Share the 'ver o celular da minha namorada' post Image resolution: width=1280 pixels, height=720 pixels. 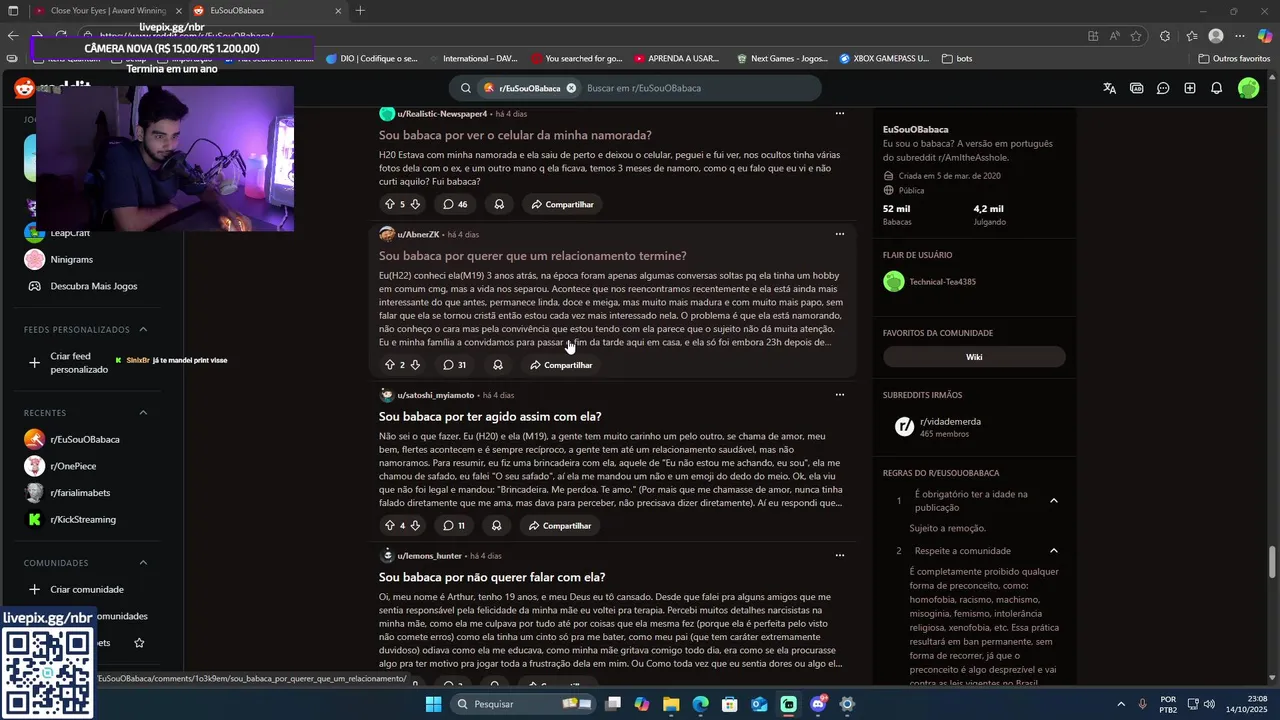coord(562,204)
